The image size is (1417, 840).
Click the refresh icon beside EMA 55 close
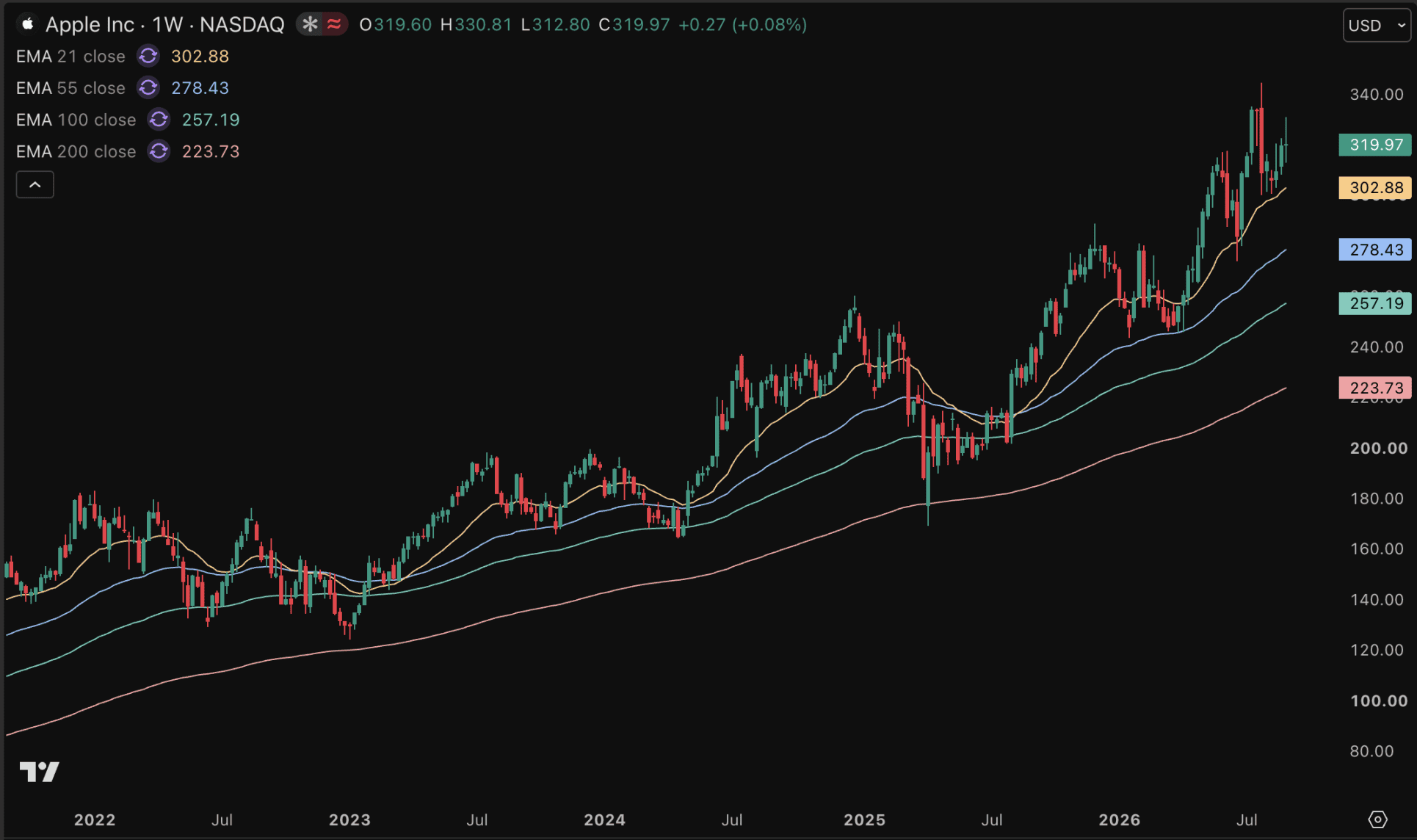point(148,87)
